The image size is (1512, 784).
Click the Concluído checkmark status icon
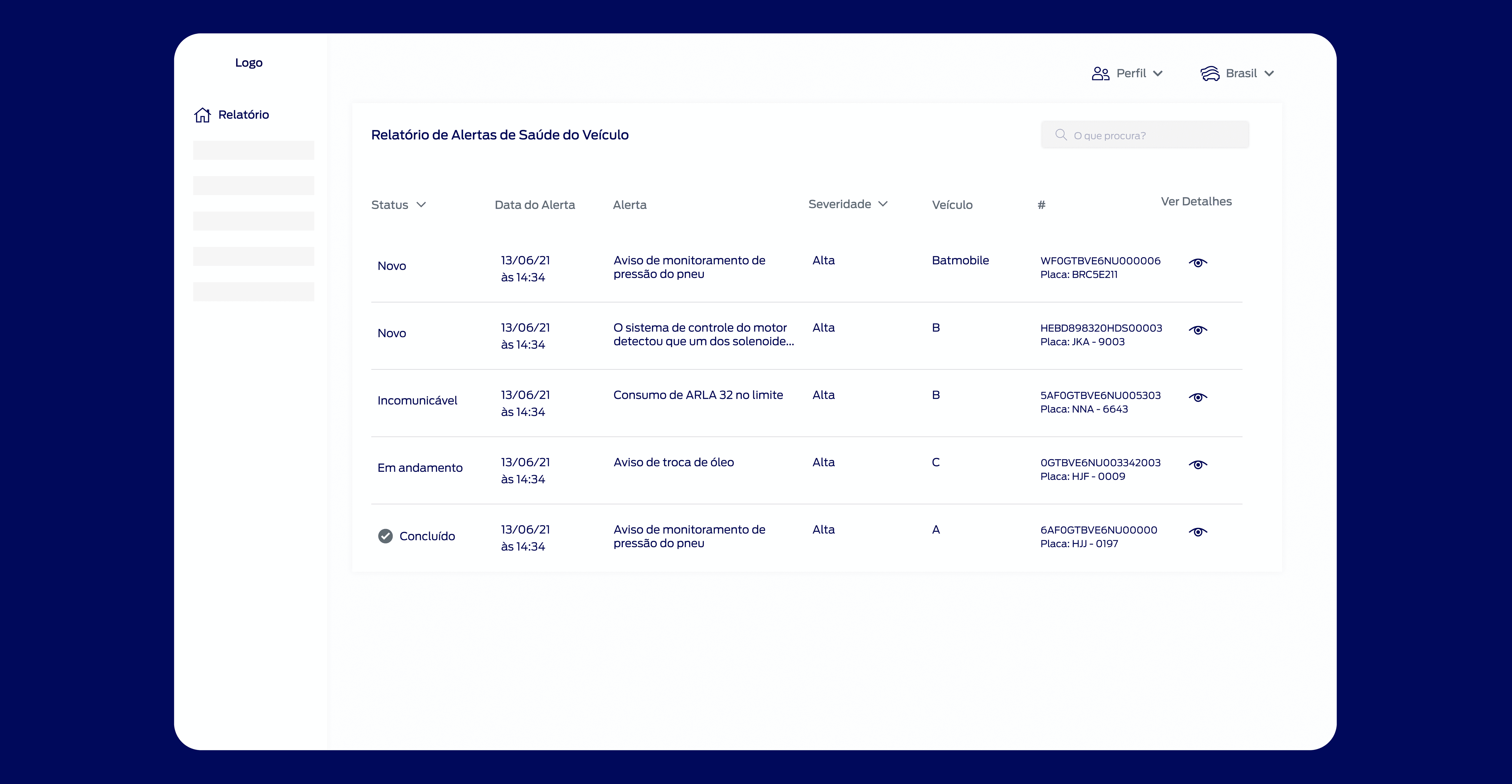click(x=385, y=536)
